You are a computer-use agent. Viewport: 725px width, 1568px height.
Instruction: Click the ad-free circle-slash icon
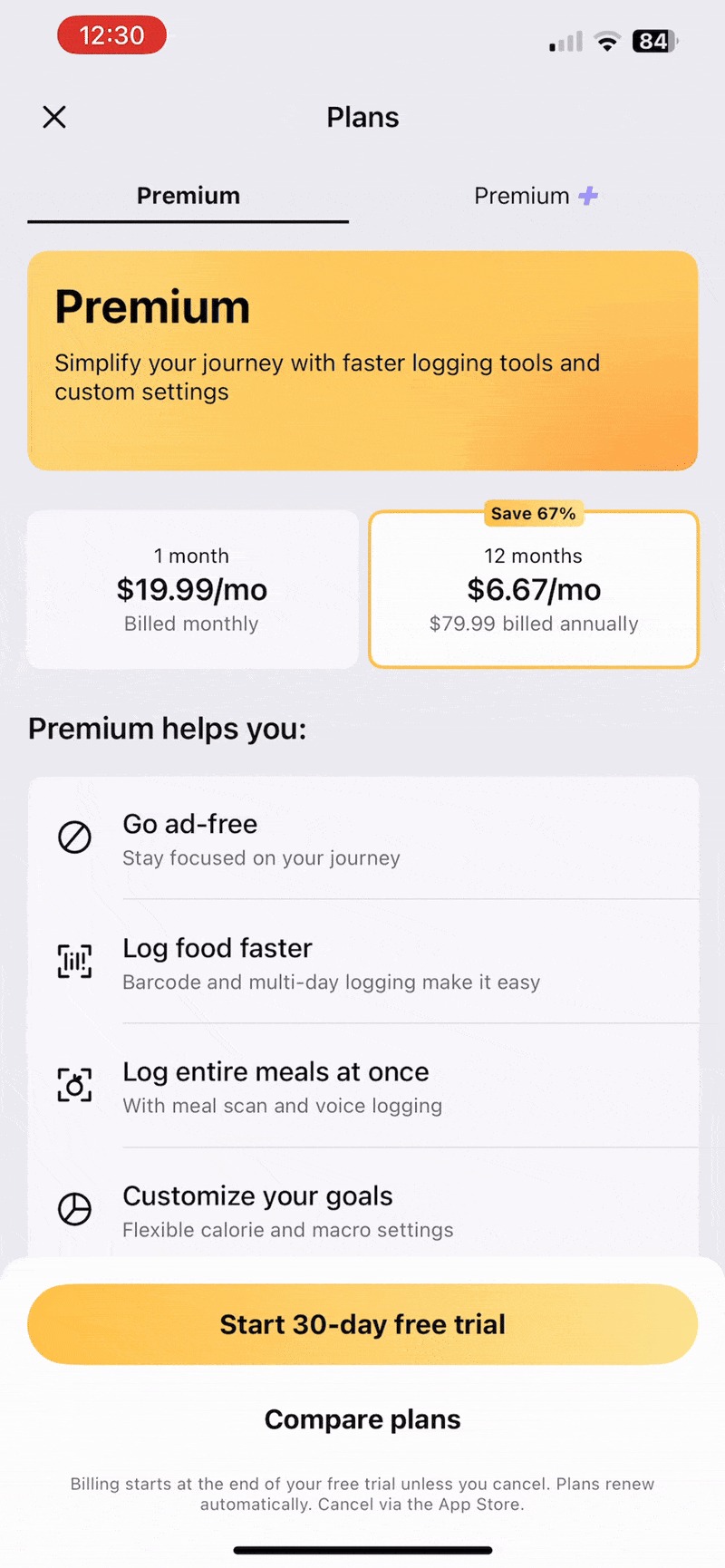pyautogui.click(x=74, y=837)
